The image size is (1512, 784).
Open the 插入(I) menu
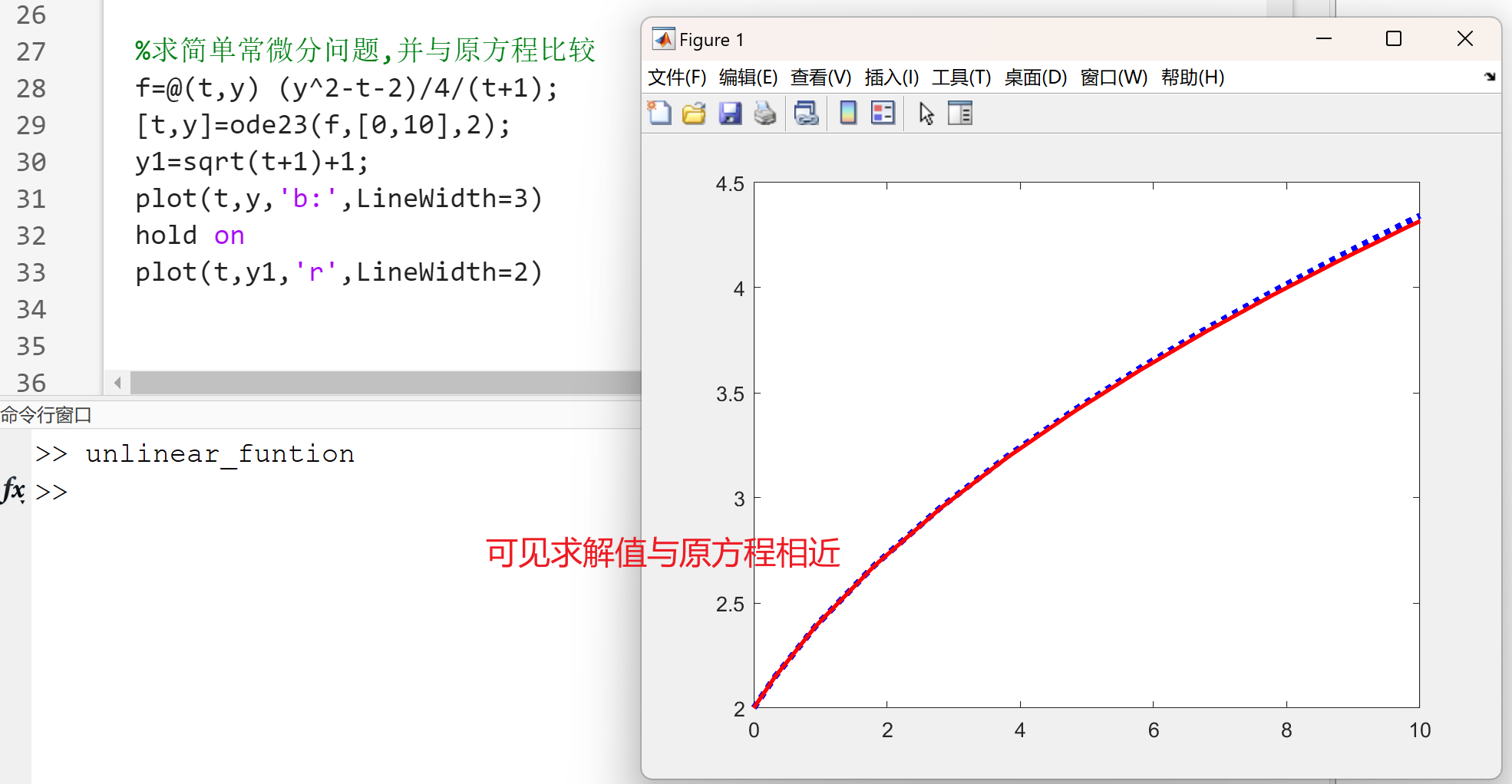tap(892, 77)
